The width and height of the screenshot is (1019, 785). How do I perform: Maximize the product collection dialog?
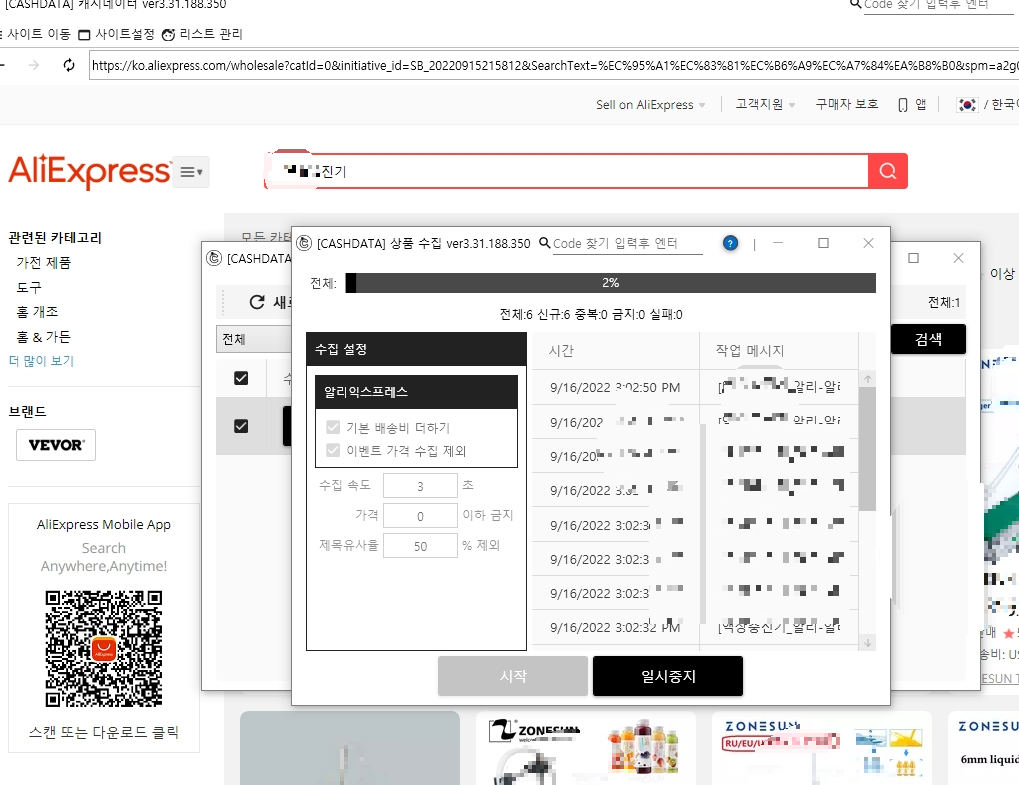[x=823, y=243]
